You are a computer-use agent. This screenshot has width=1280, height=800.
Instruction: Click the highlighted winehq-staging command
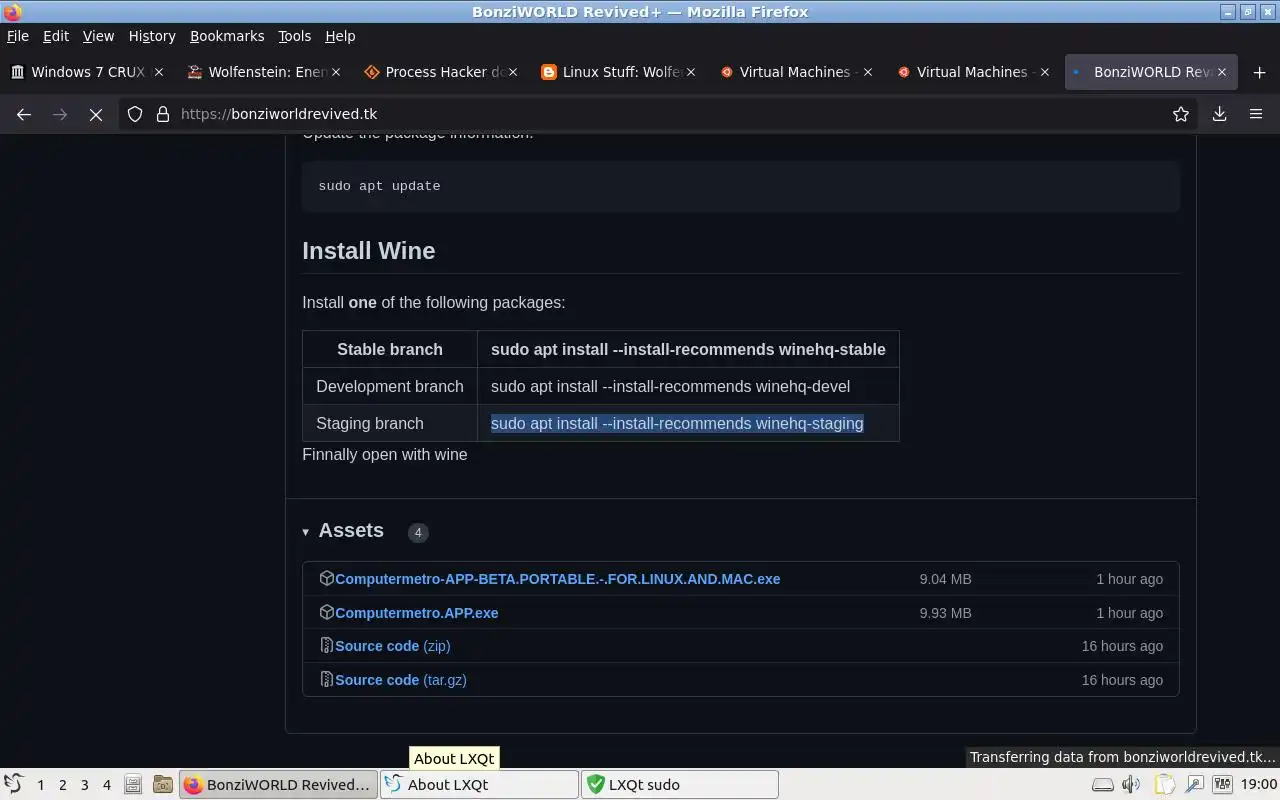coord(677,423)
